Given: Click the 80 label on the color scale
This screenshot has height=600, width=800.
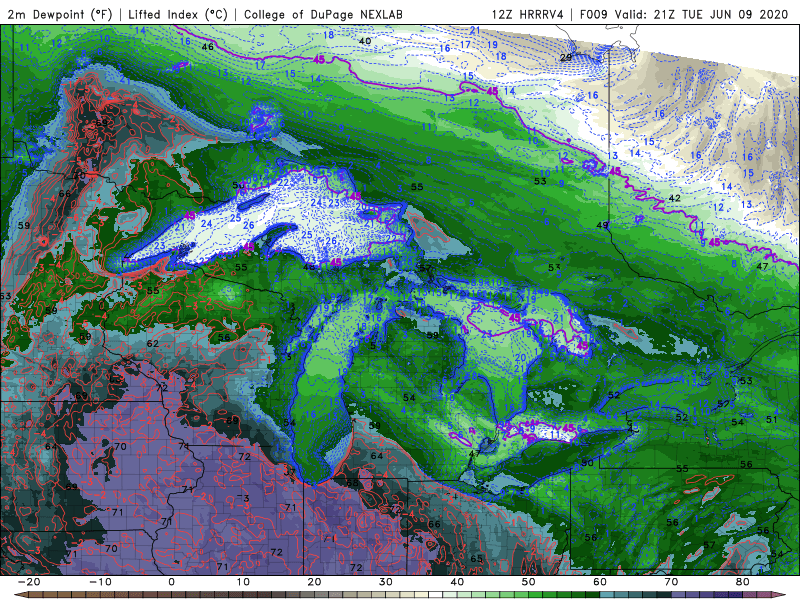Looking at the screenshot, I should pyautogui.click(x=743, y=582).
